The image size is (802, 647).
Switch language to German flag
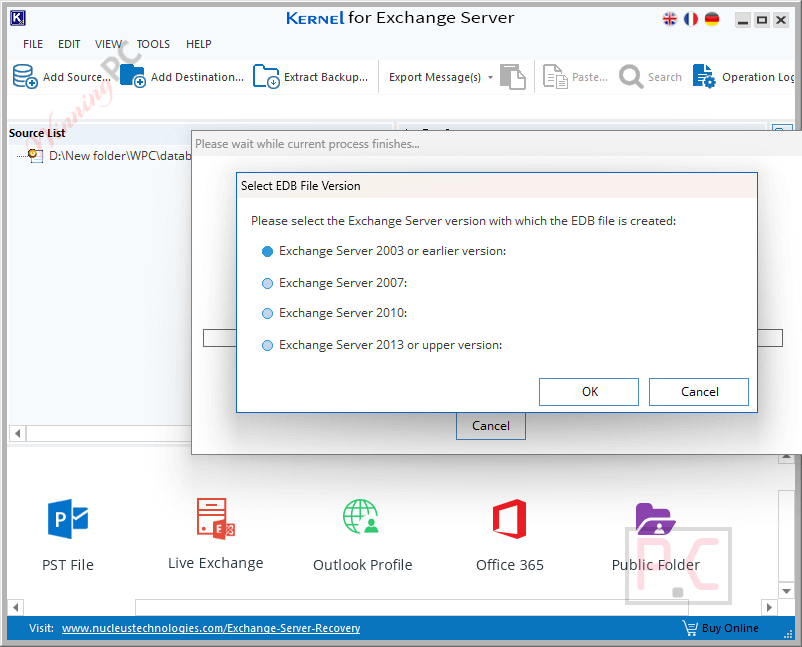point(711,19)
